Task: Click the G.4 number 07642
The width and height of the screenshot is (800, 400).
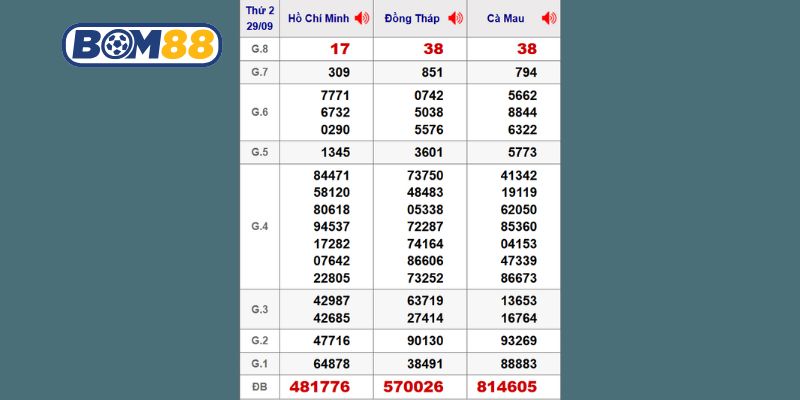Action: [332, 261]
